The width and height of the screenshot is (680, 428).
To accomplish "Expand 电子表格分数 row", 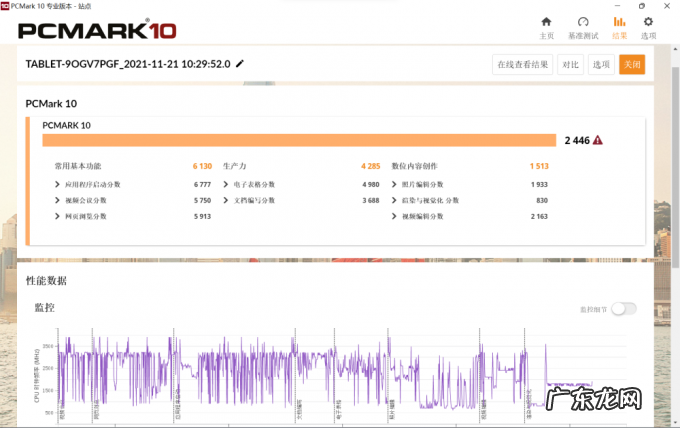I will (226, 184).
